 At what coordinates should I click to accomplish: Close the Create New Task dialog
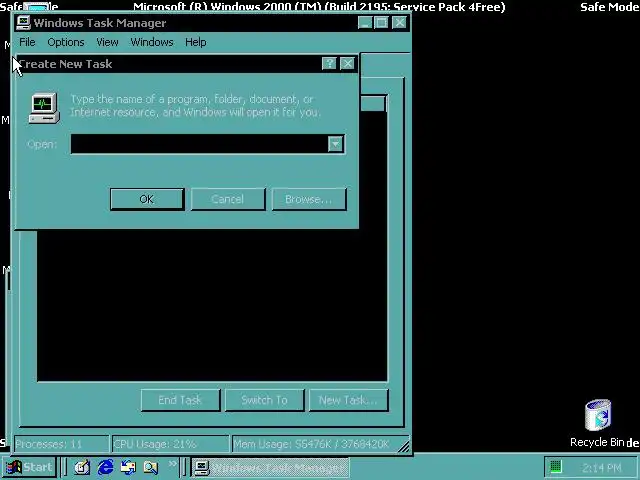pos(347,63)
